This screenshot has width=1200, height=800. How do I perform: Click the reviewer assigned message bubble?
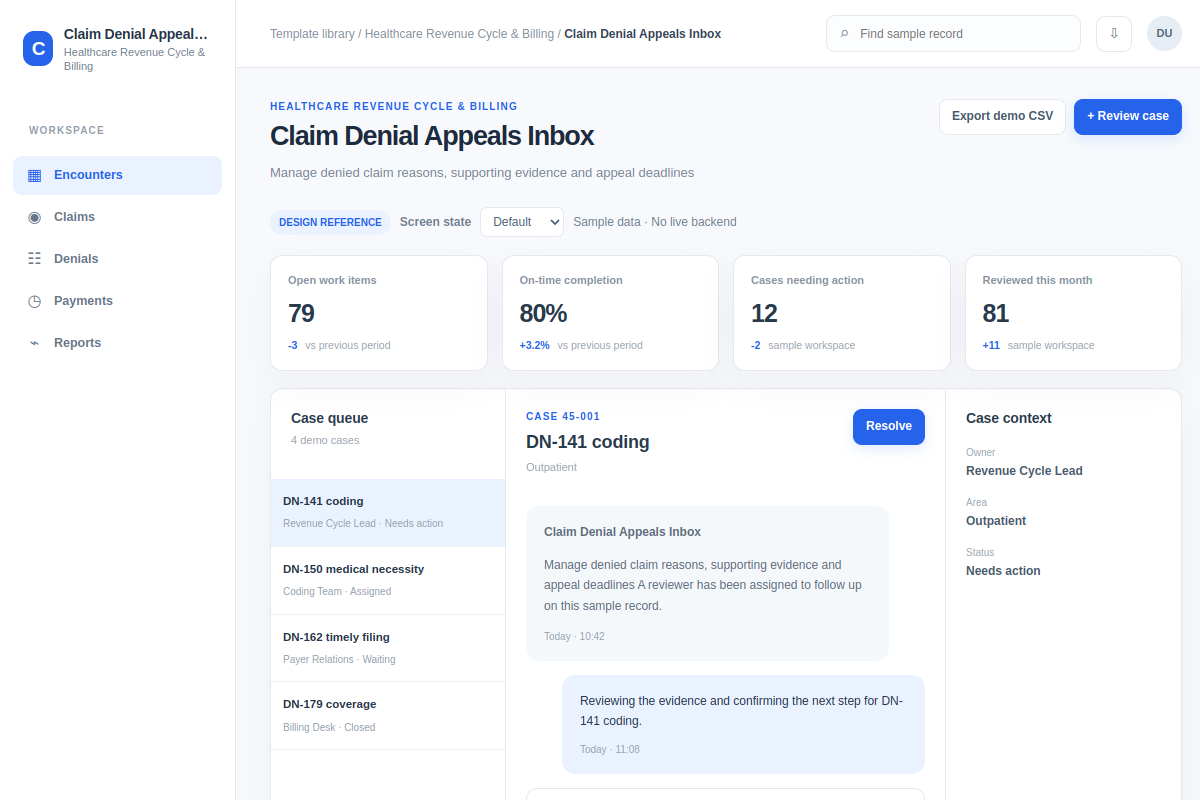click(x=707, y=583)
